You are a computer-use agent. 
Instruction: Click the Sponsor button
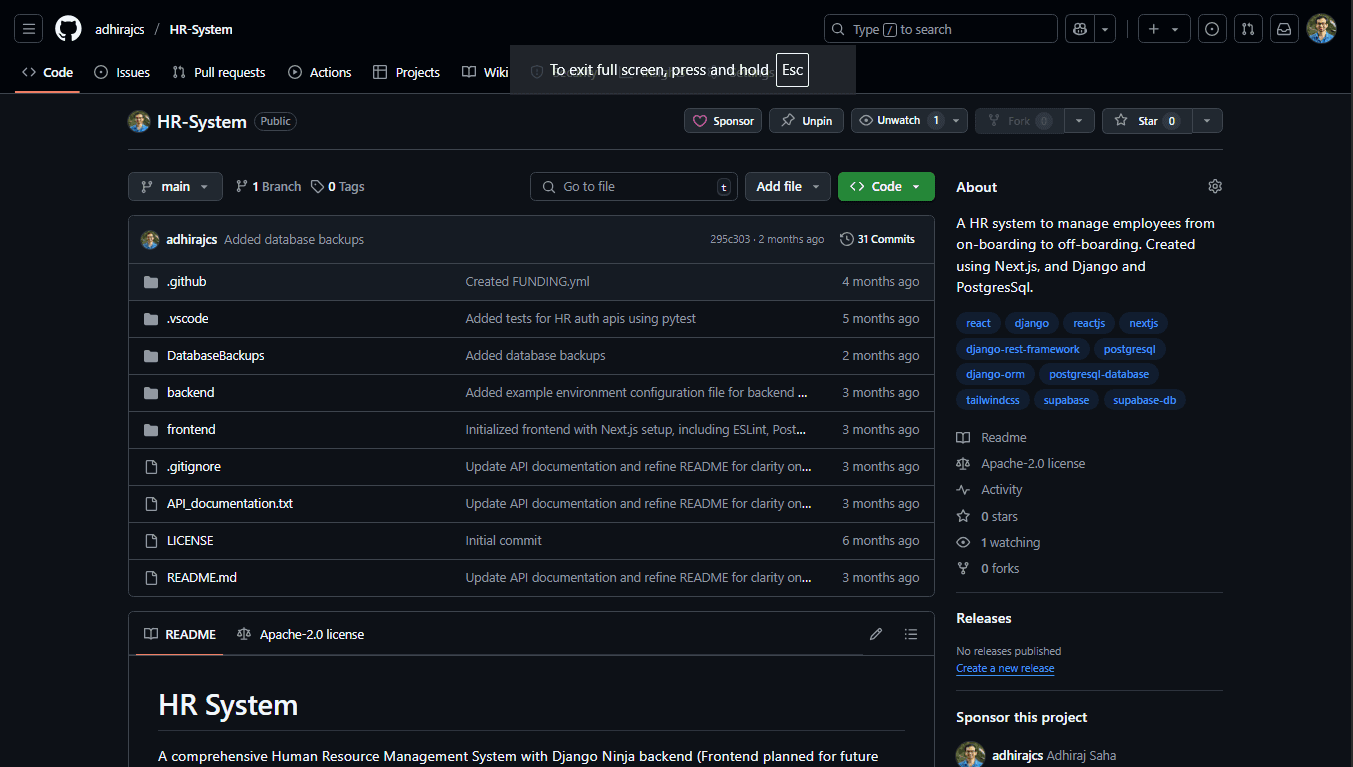coord(723,121)
